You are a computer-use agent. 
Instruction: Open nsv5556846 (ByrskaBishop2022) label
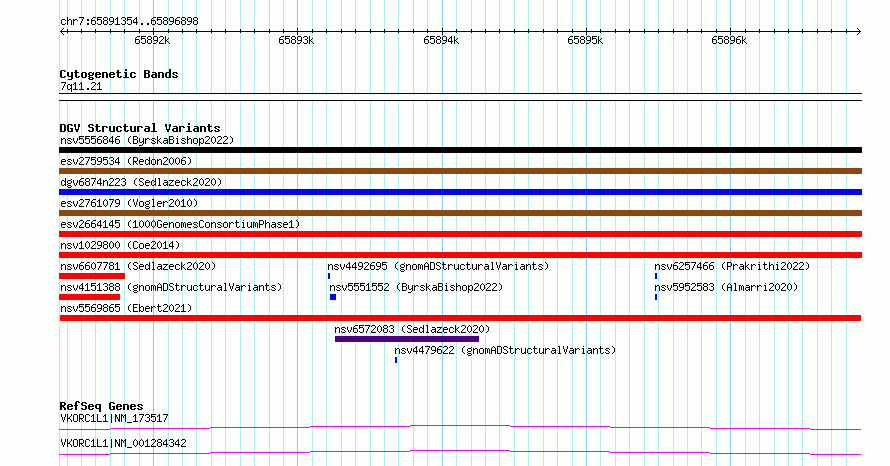147,140
